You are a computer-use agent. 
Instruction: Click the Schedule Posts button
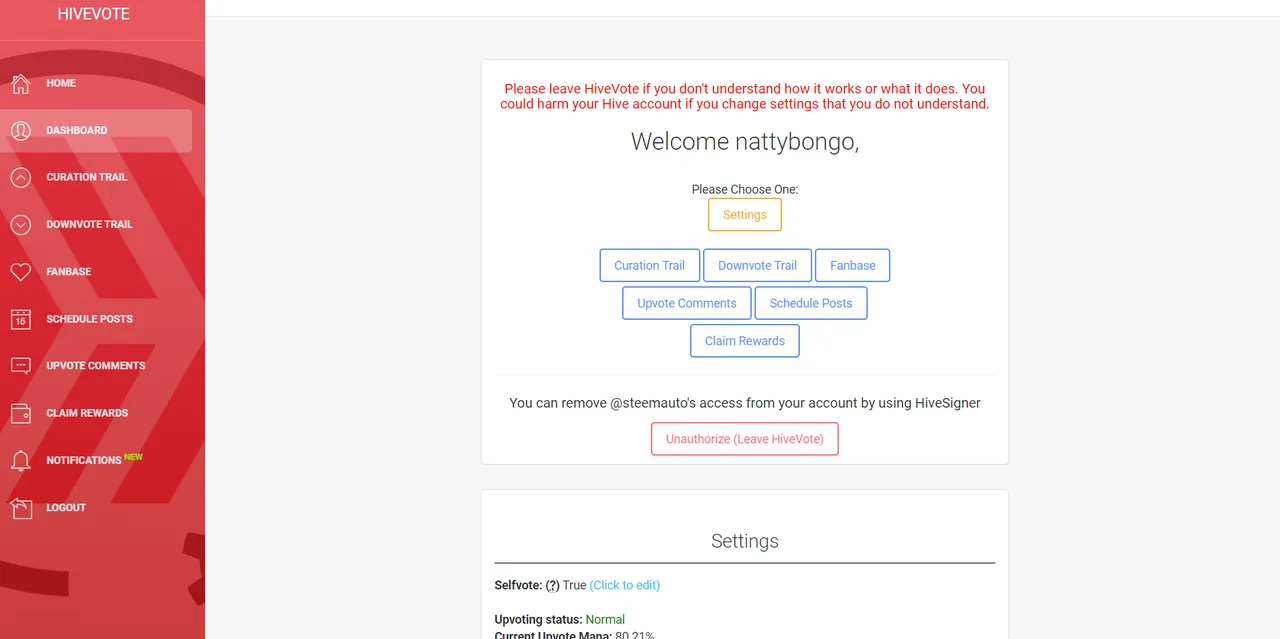(x=811, y=303)
